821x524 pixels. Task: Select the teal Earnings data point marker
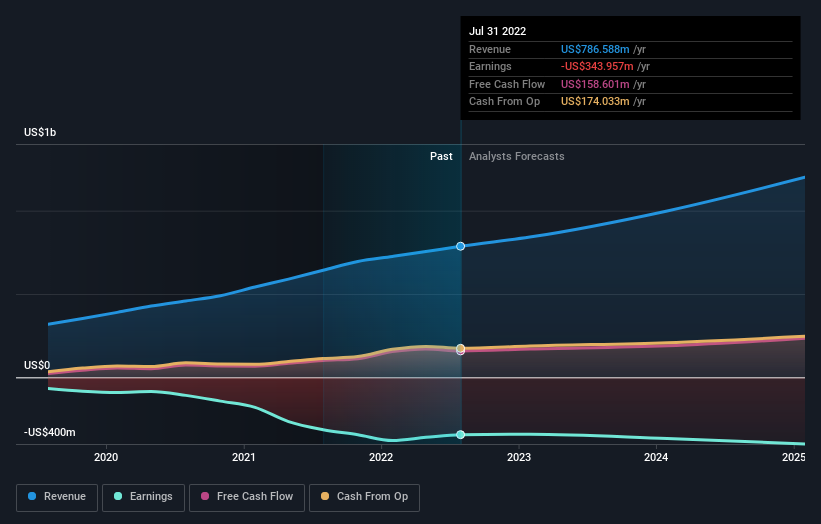click(x=460, y=434)
